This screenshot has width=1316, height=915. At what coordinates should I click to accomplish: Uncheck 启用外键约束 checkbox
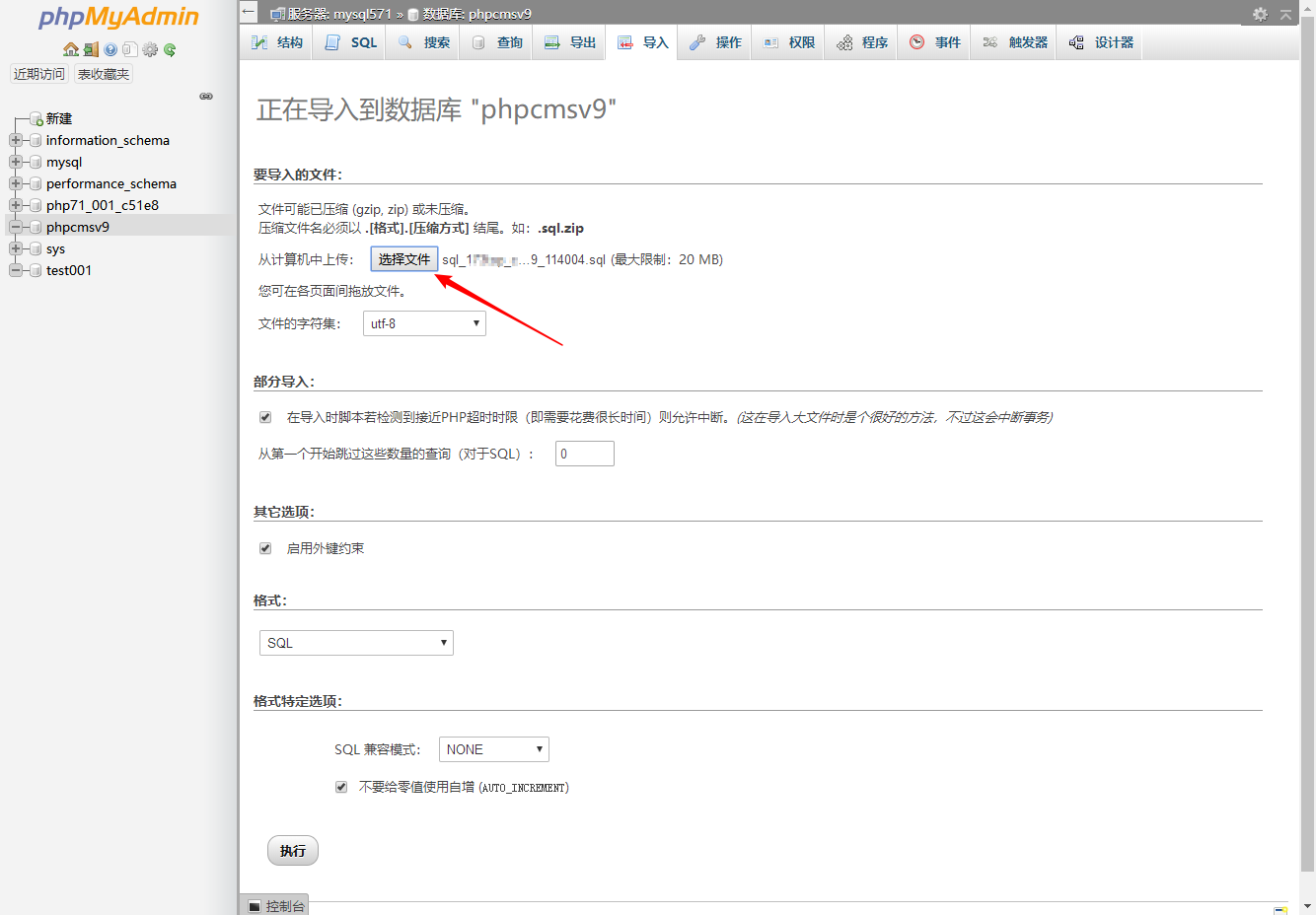[265, 548]
